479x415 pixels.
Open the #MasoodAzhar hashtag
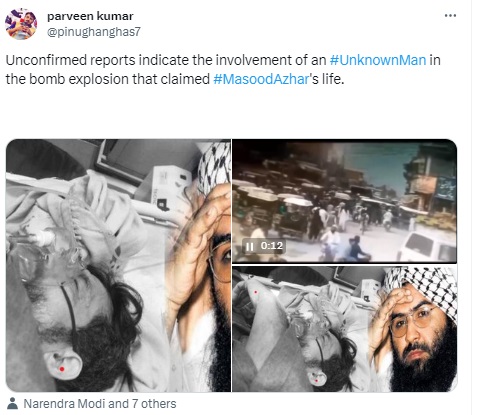point(261,79)
